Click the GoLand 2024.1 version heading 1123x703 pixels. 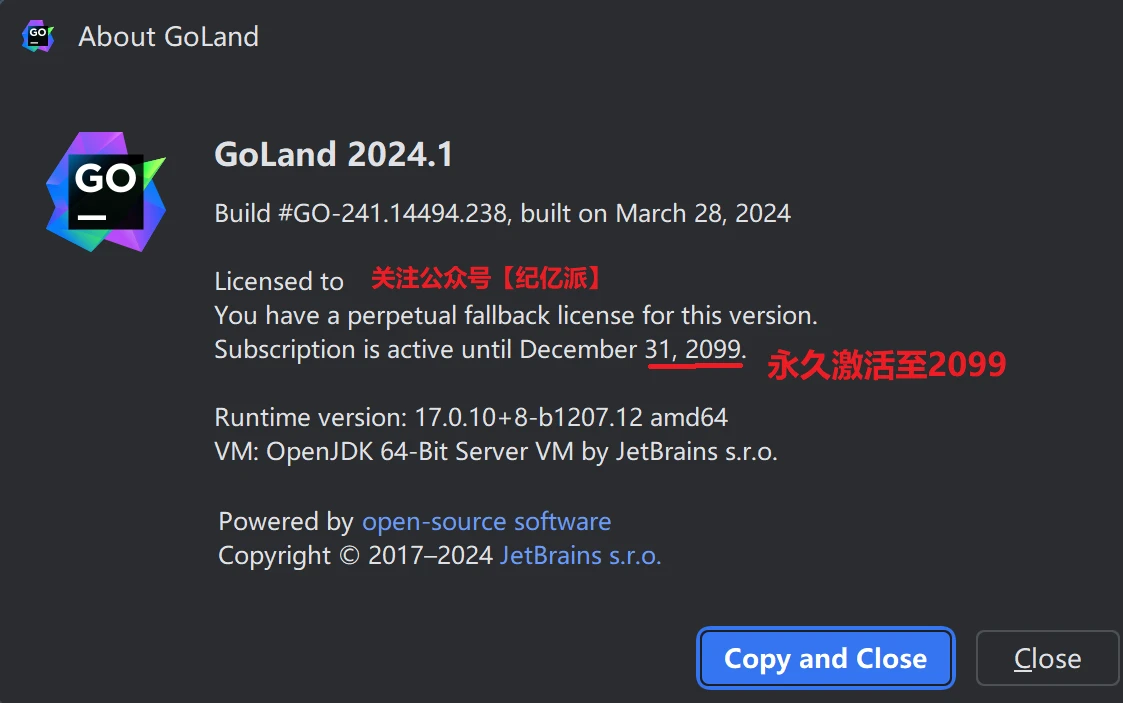[x=334, y=155]
